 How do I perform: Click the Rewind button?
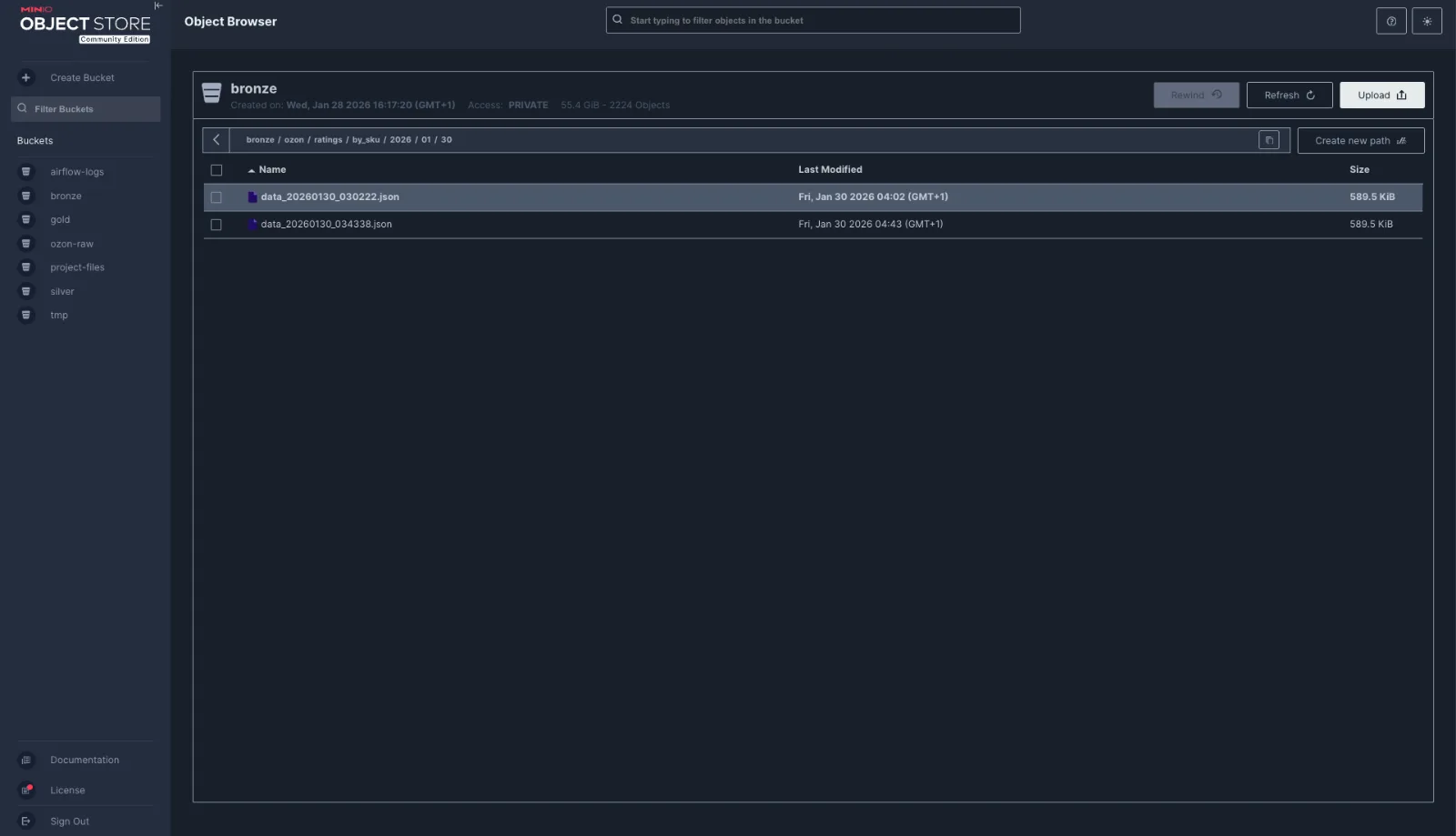[x=1196, y=95]
